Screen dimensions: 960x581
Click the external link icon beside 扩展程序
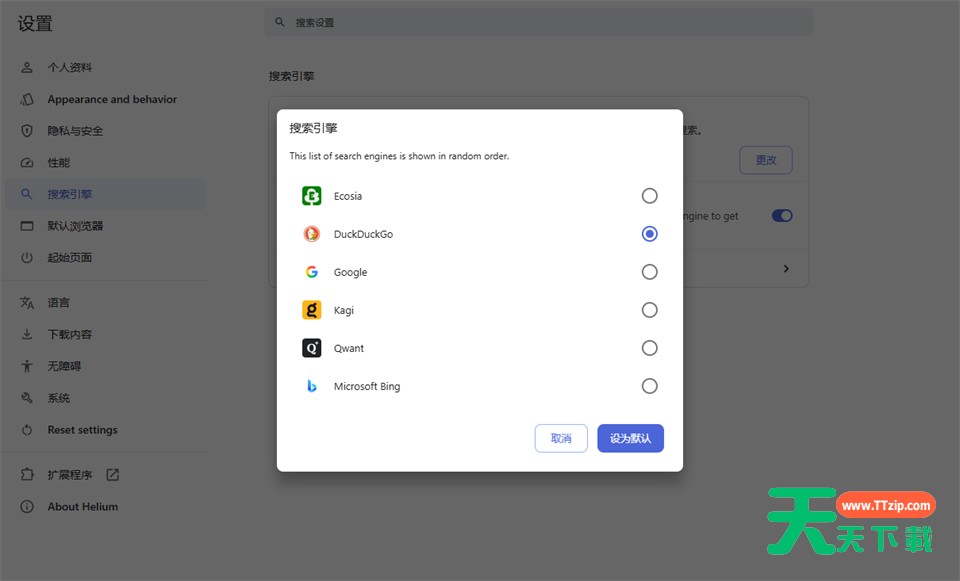(113, 474)
